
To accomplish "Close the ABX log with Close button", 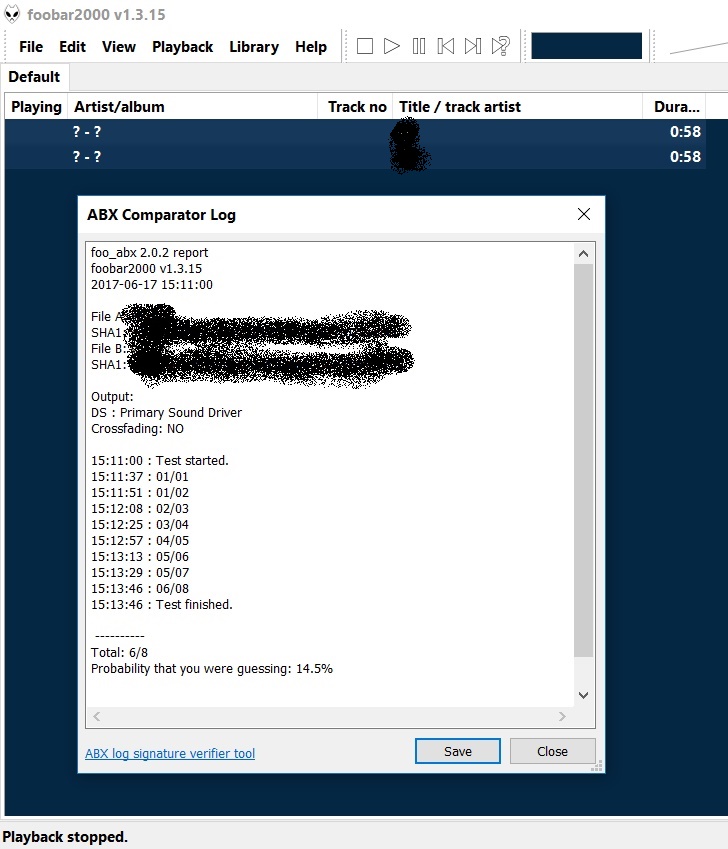I will [x=552, y=751].
